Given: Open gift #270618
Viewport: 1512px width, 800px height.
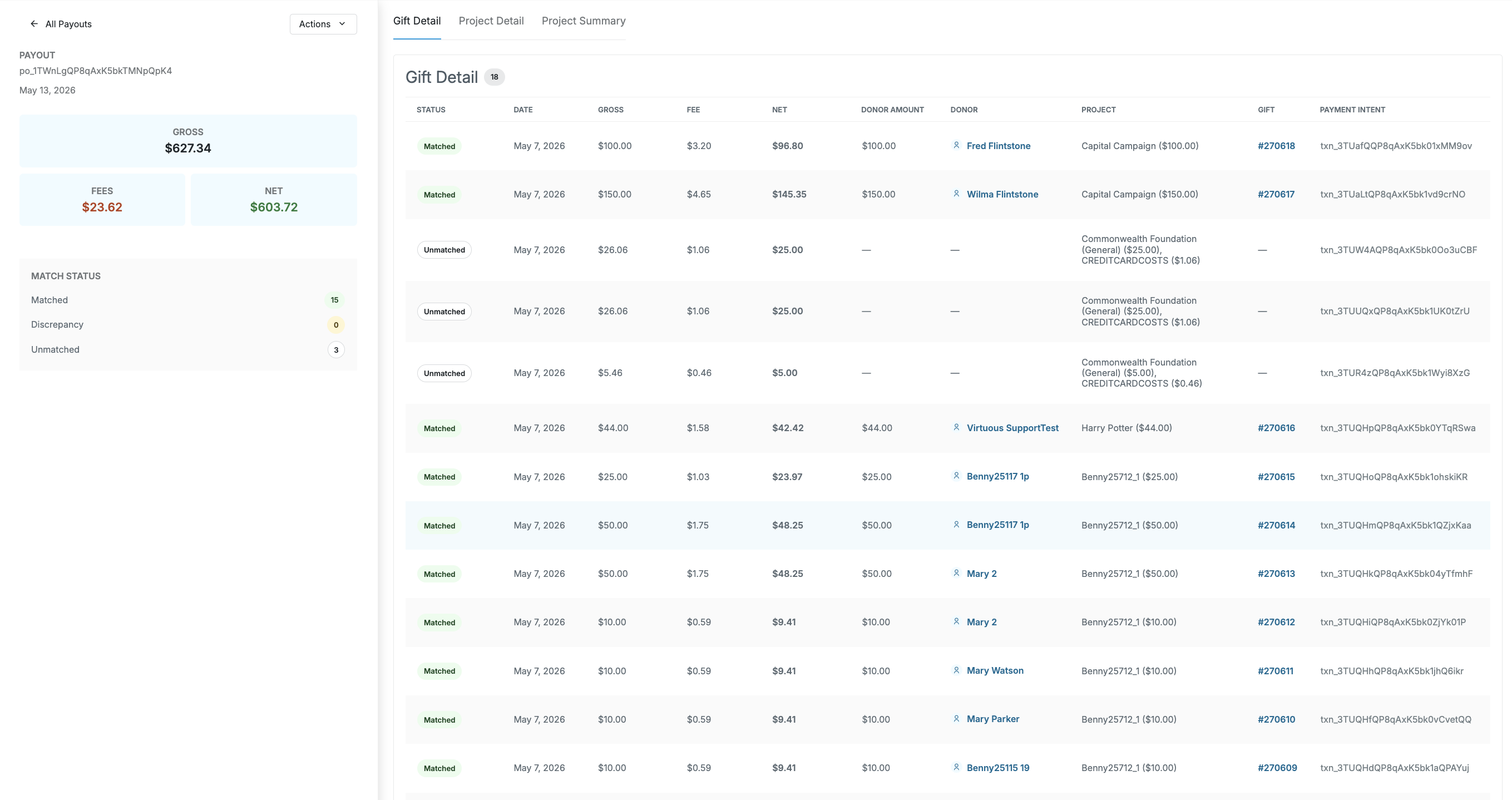Looking at the screenshot, I should point(1276,146).
